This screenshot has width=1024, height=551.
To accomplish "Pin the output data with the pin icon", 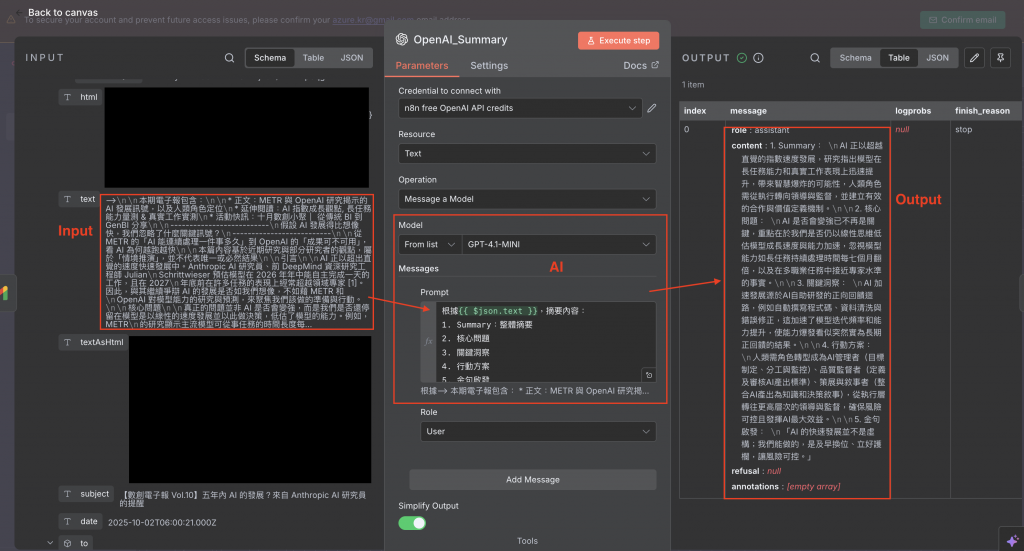I will coord(1000,58).
